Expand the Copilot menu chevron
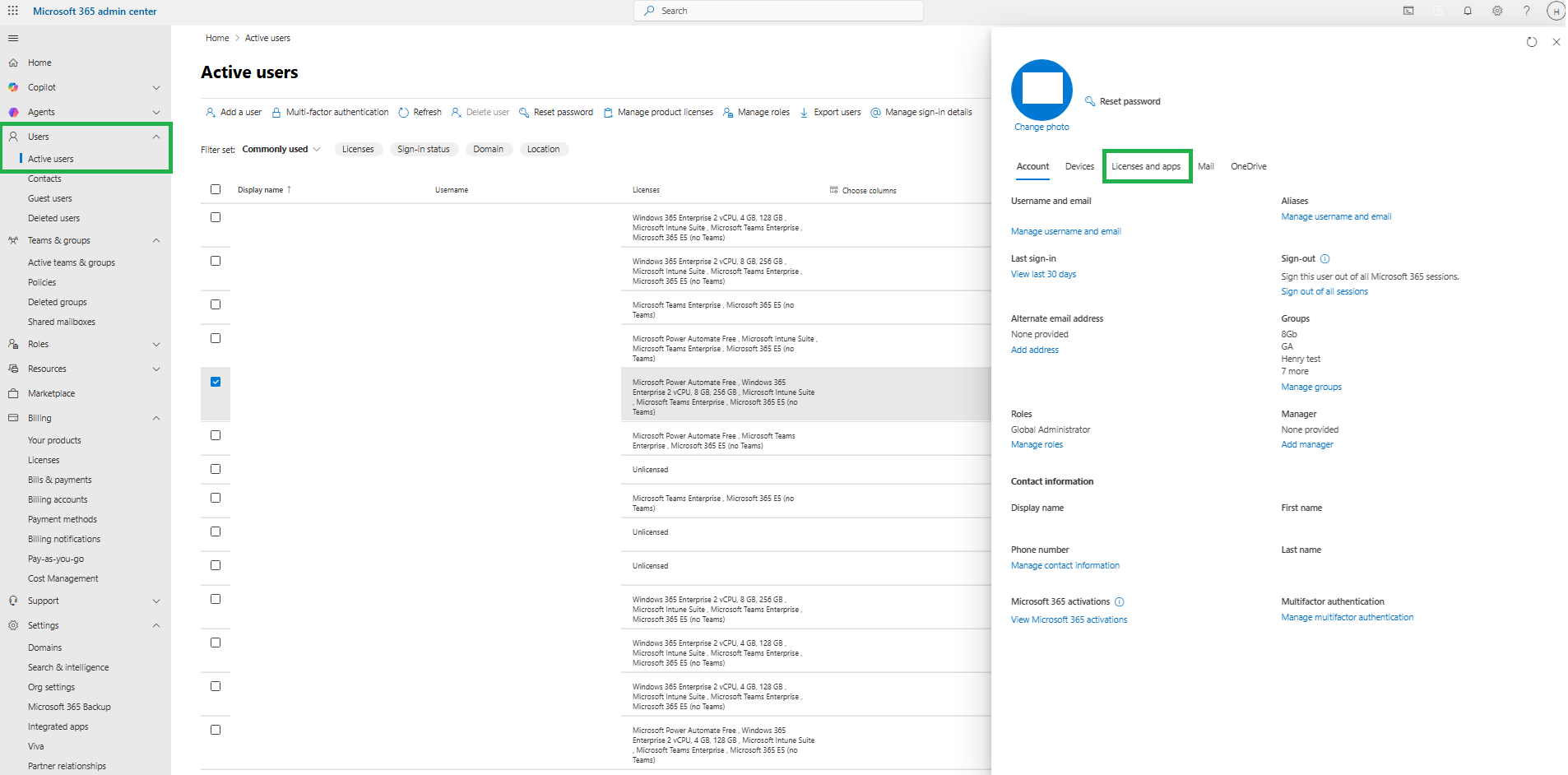The image size is (1568, 775). click(x=156, y=88)
